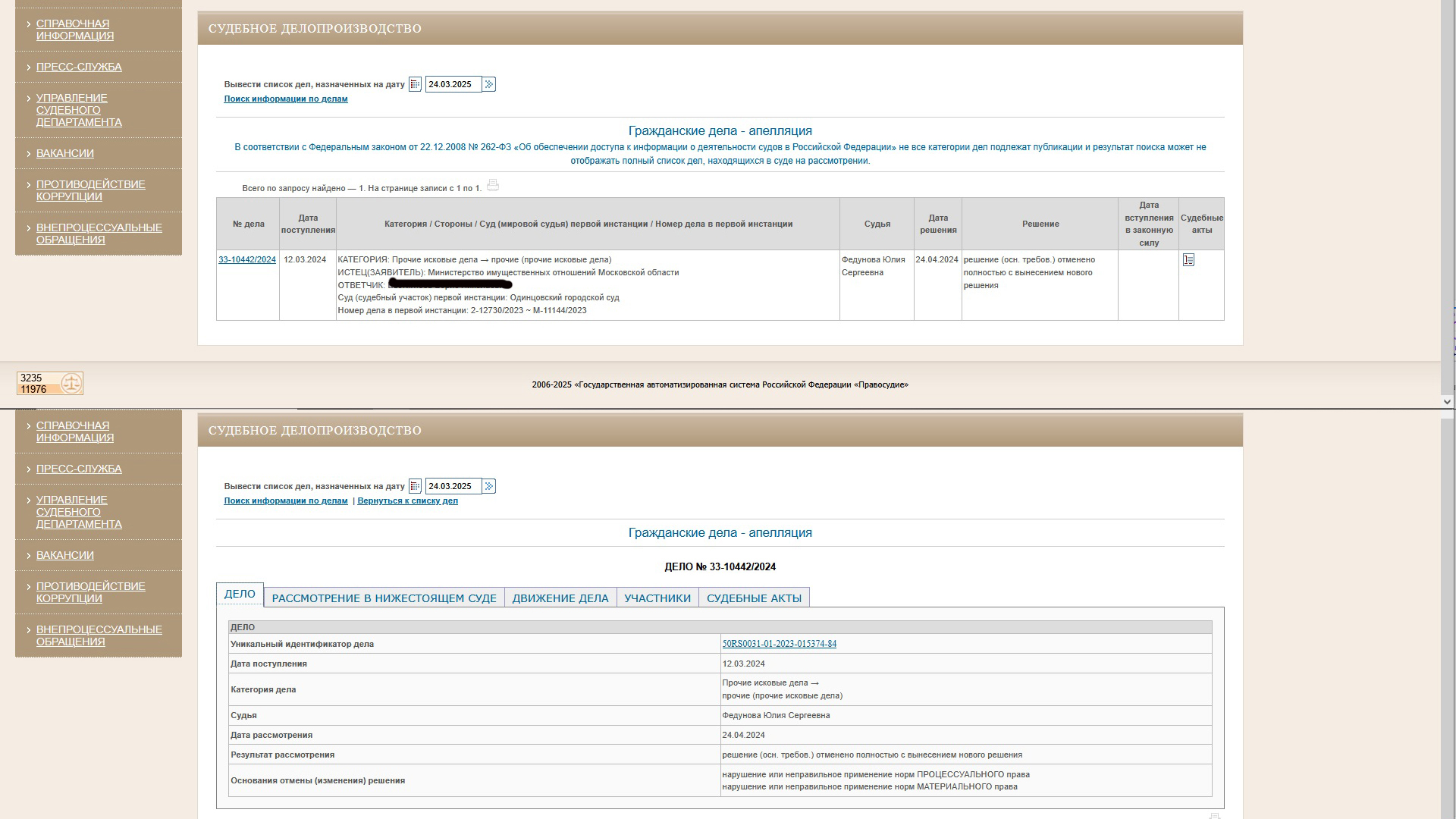The image size is (1456, 819).
Task: Click go arrow next to lower date field
Action: [489, 486]
